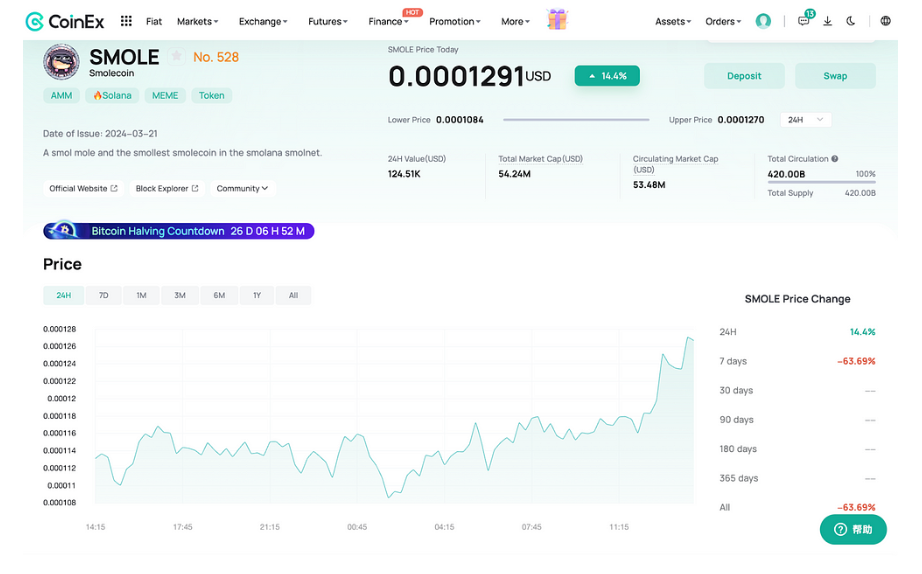Image resolution: width=922 pixels, height=574 pixels.
Task: Select the All chart tab
Action: pyautogui.click(x=293, y=295)
